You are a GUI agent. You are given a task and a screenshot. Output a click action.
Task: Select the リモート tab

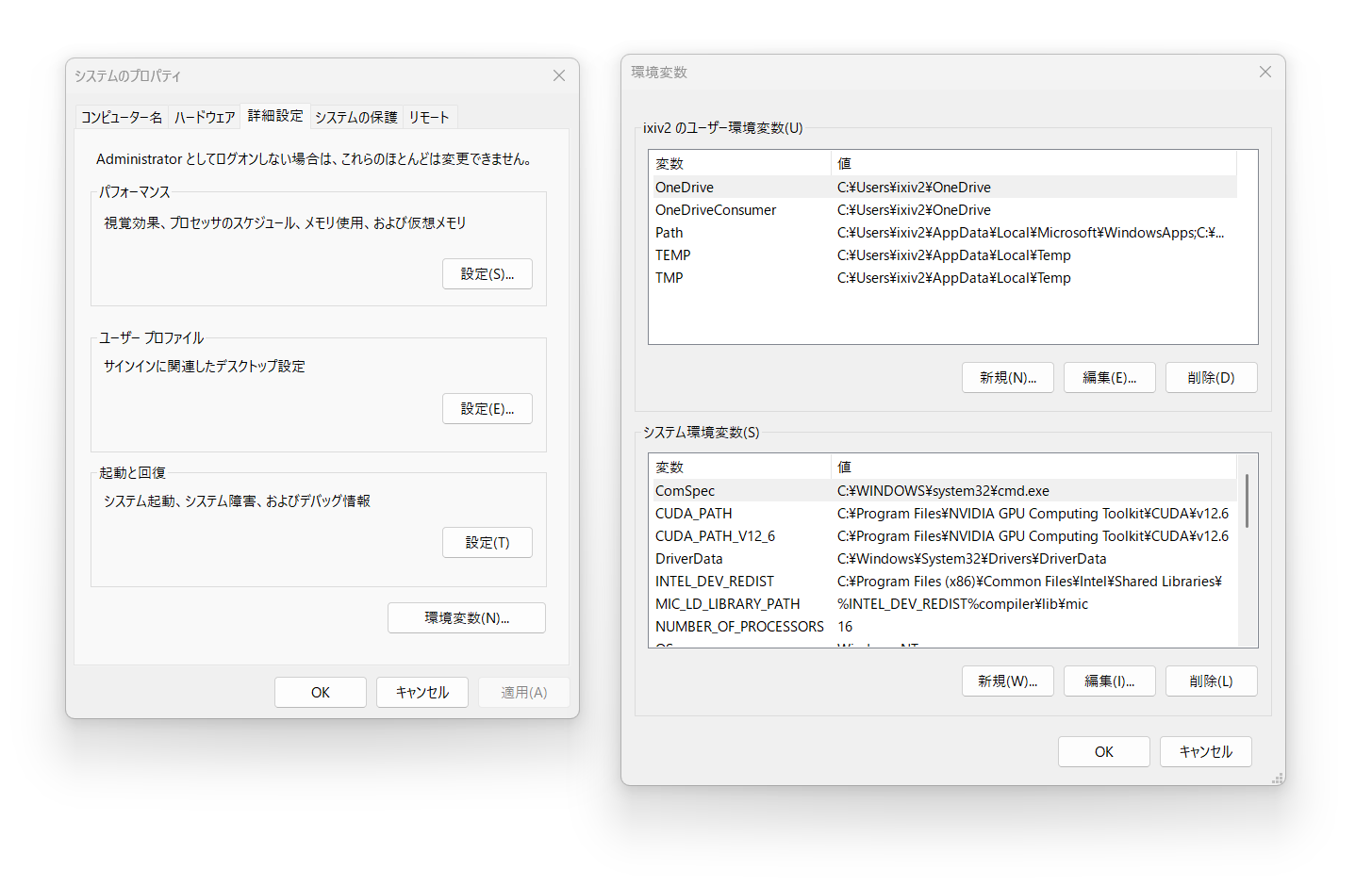click(429, 116)
